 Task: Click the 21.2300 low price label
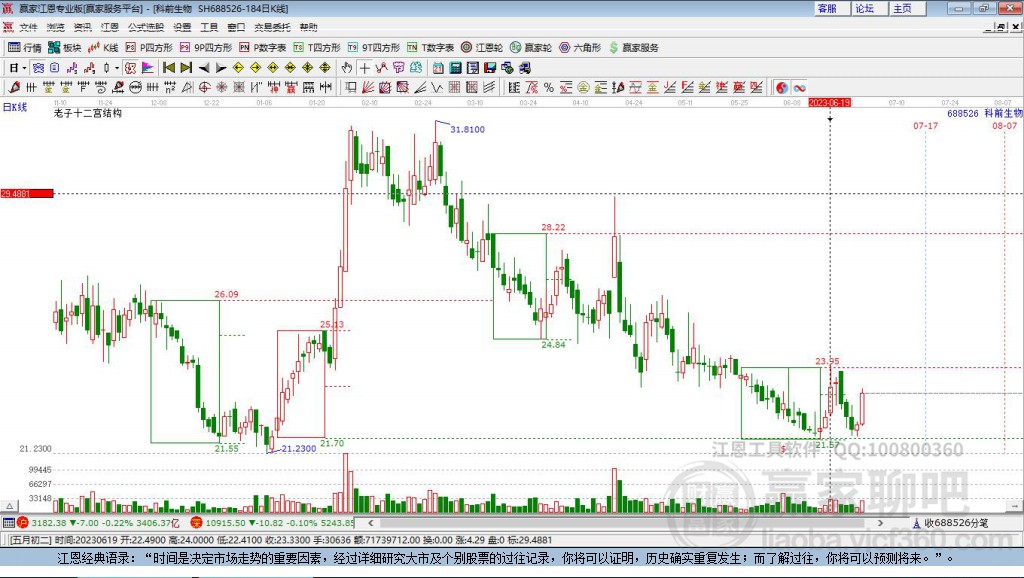[298, 449]
